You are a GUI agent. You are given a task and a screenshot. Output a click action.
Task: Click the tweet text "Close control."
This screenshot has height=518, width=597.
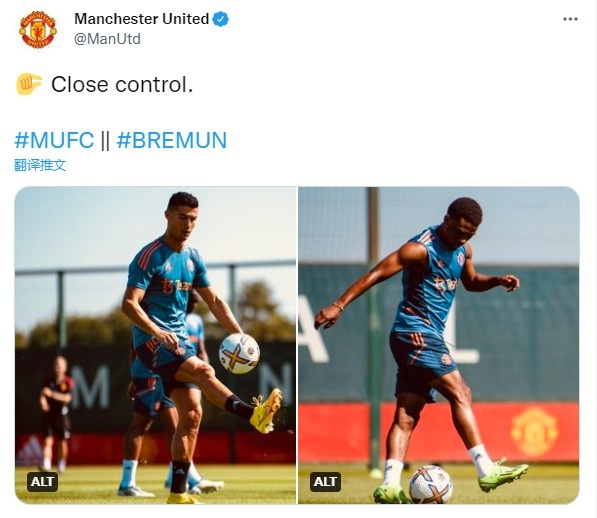pyautogui.click(x=122, y=84)
